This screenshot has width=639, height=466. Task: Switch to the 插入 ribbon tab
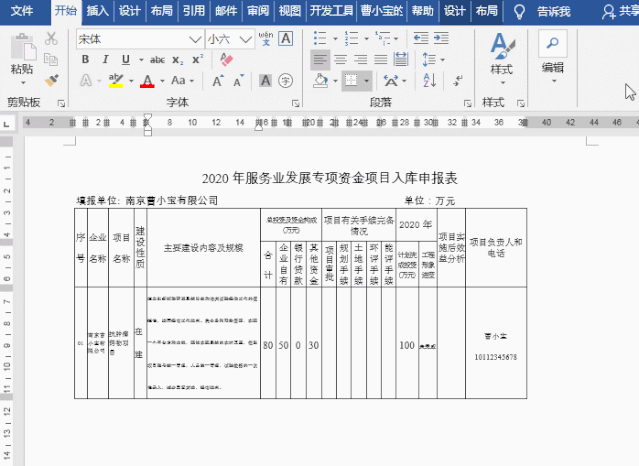(97, 11)
